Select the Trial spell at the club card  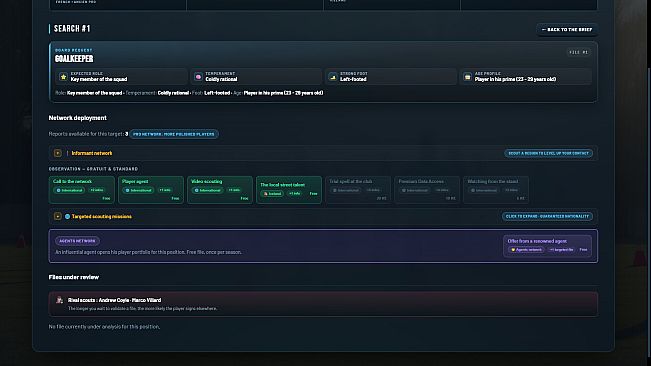point(358,190)
